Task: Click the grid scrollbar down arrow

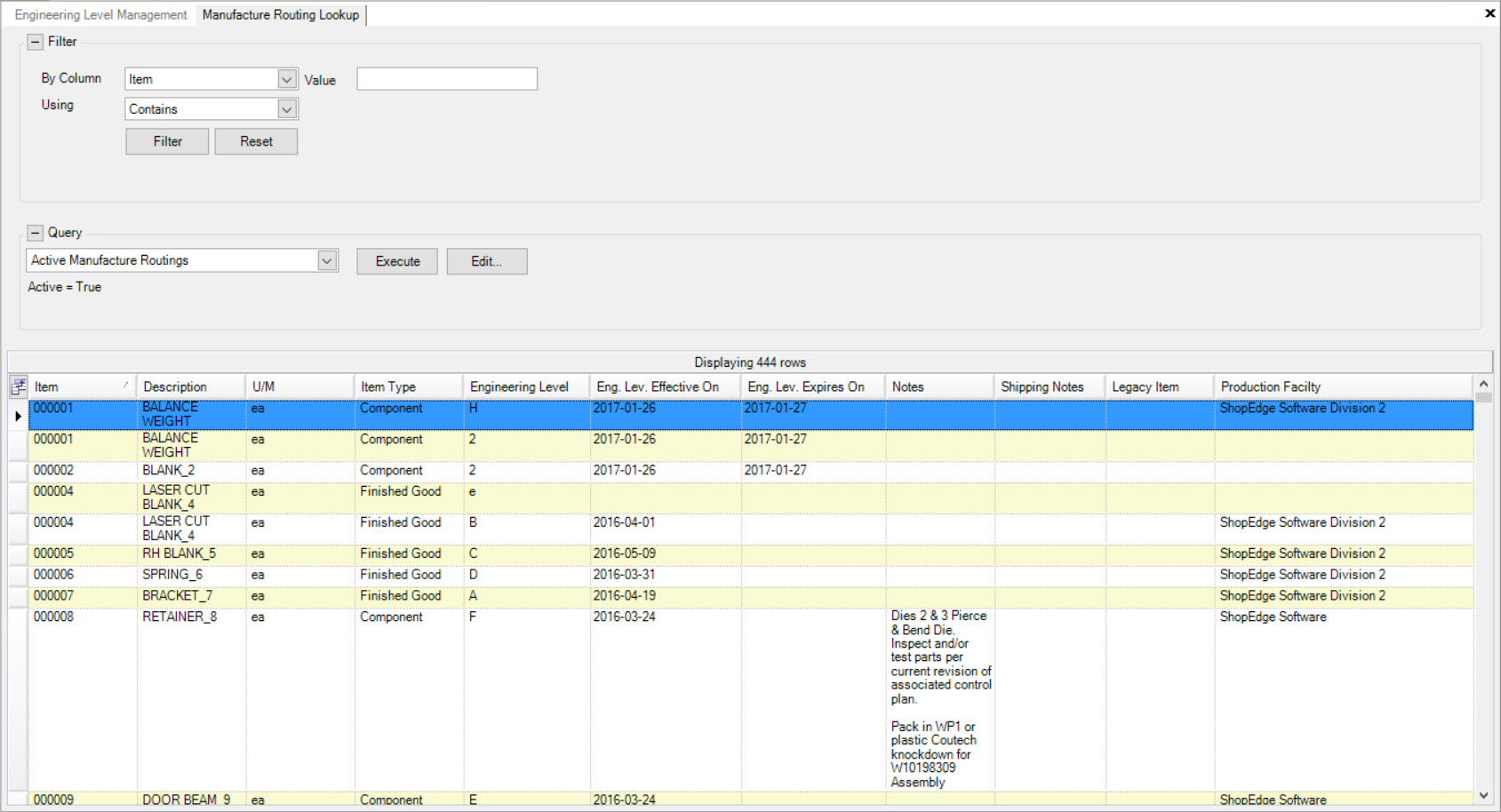Action: click(x=1483, y=796)
